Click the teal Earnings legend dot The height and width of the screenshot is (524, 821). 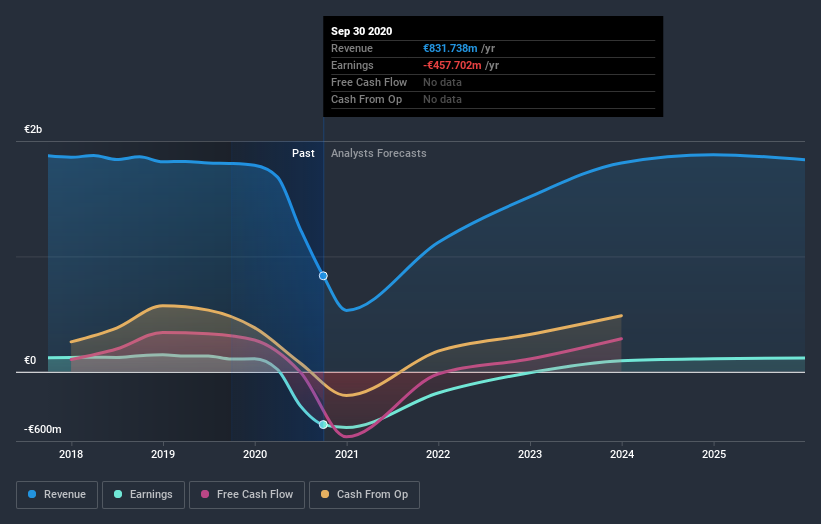click(118, 494)
